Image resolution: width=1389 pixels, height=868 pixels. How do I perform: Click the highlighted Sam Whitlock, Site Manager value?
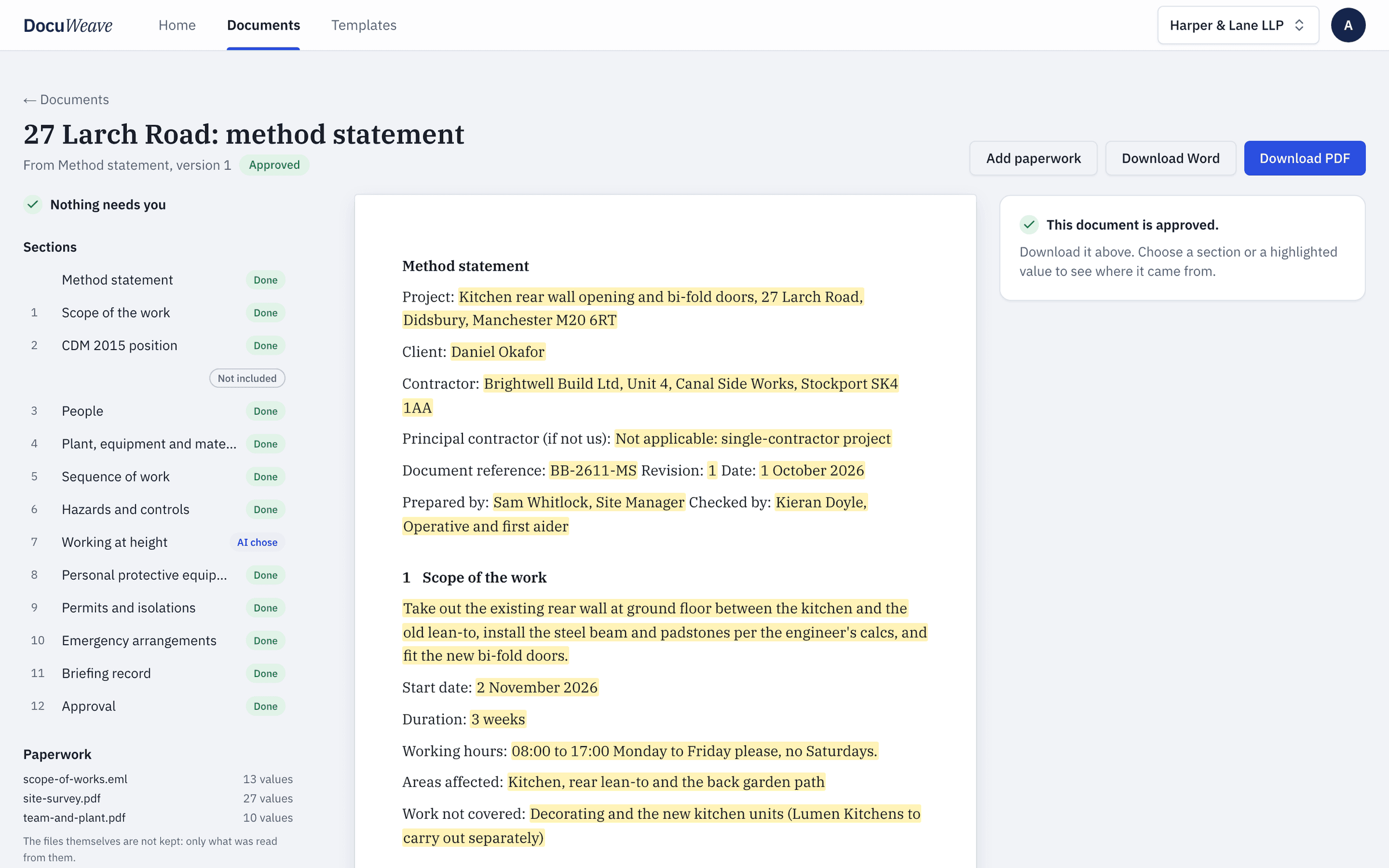pos(589,502)
